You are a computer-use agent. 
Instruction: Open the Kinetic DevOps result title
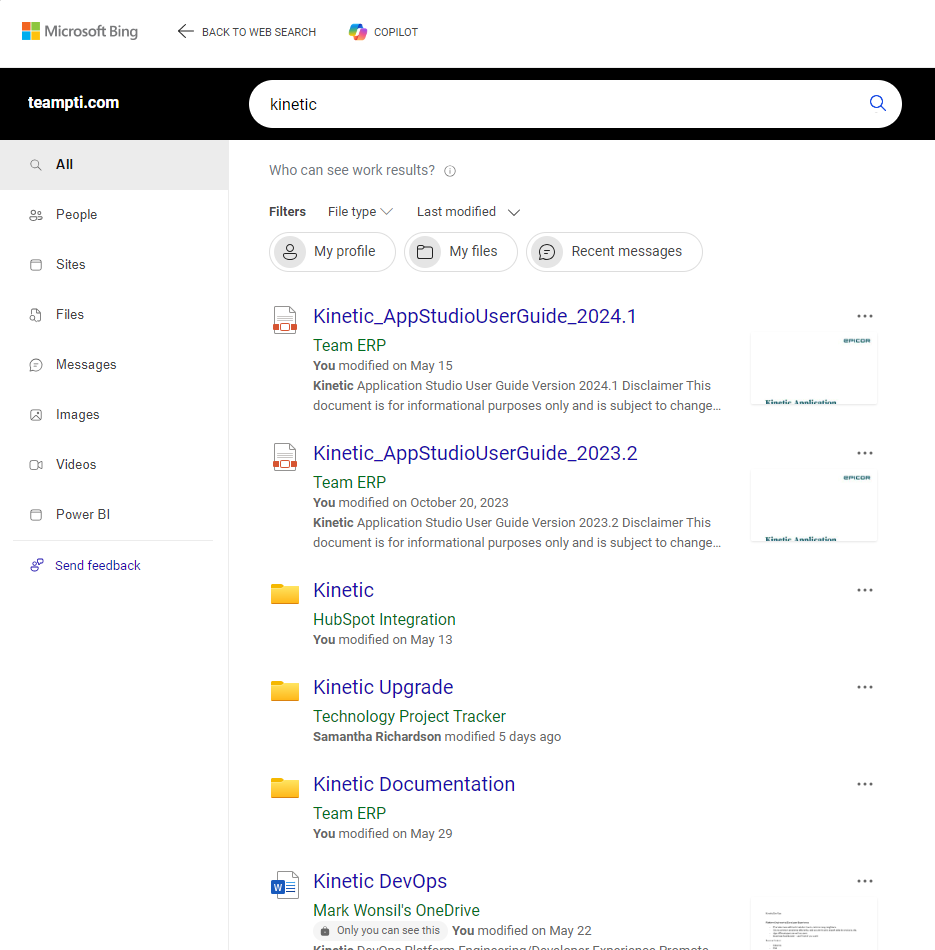click(380, 881)
